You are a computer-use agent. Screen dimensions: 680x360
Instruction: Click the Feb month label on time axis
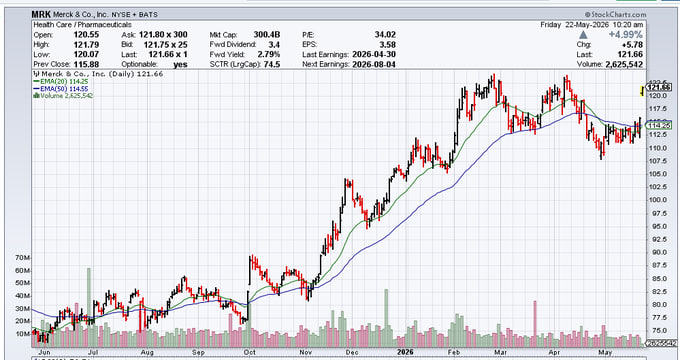pyautogui.click(x=454, y=352)
